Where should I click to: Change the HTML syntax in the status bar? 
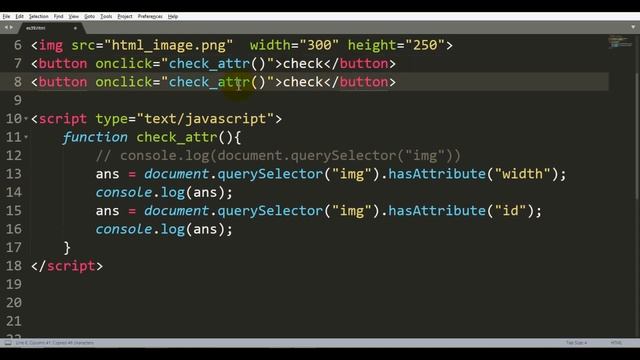pyautogui.click(x=616, y=343)
